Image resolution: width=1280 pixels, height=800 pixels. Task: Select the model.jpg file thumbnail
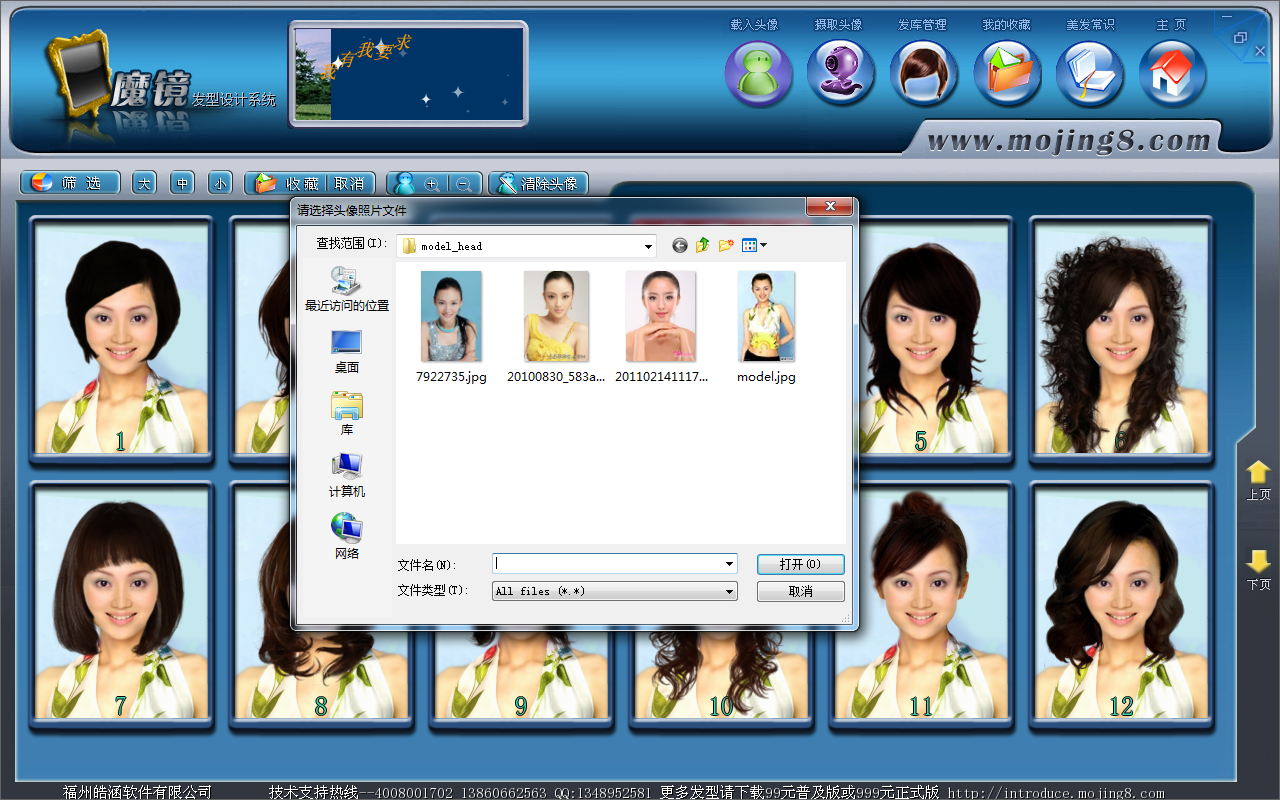tap(766, 317)
